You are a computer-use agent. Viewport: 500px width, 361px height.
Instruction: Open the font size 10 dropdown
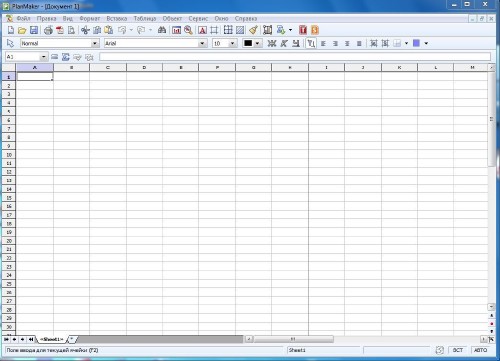point(232,43)
